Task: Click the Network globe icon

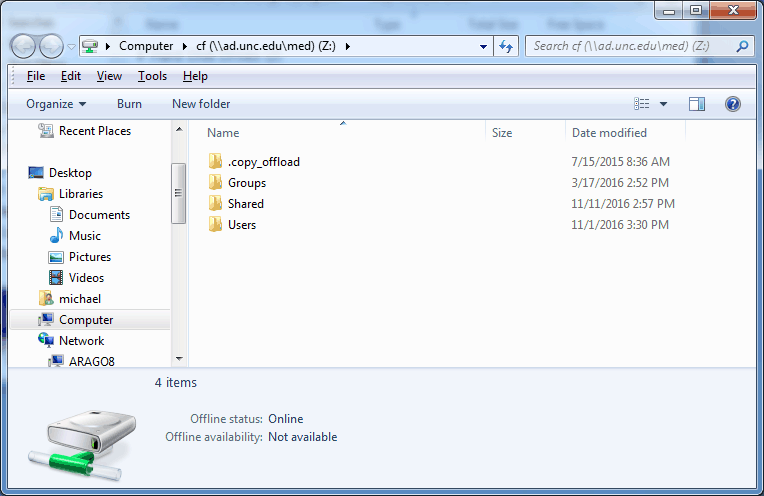Action: click(46, 340)
